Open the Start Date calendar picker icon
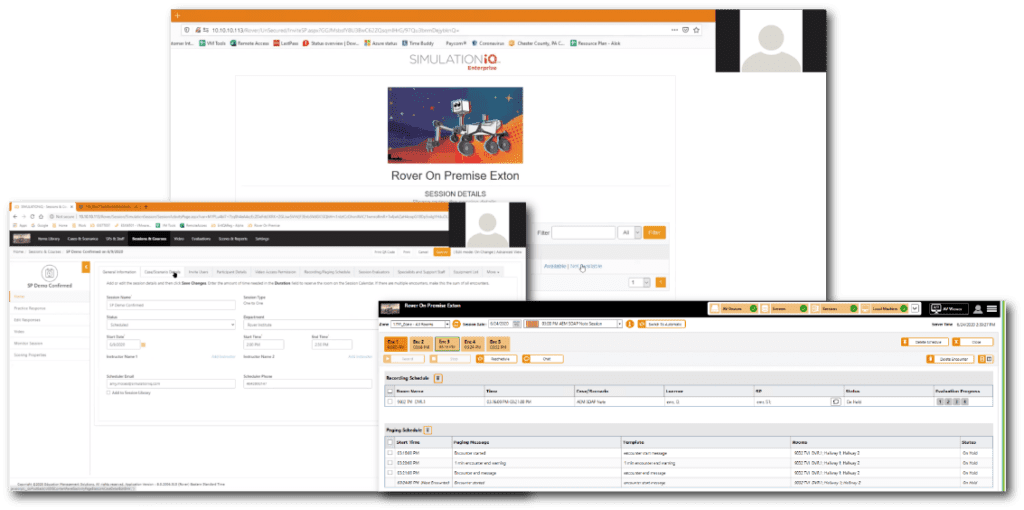This screenshot has height=510, width=1024. click(x=142, y=344)
